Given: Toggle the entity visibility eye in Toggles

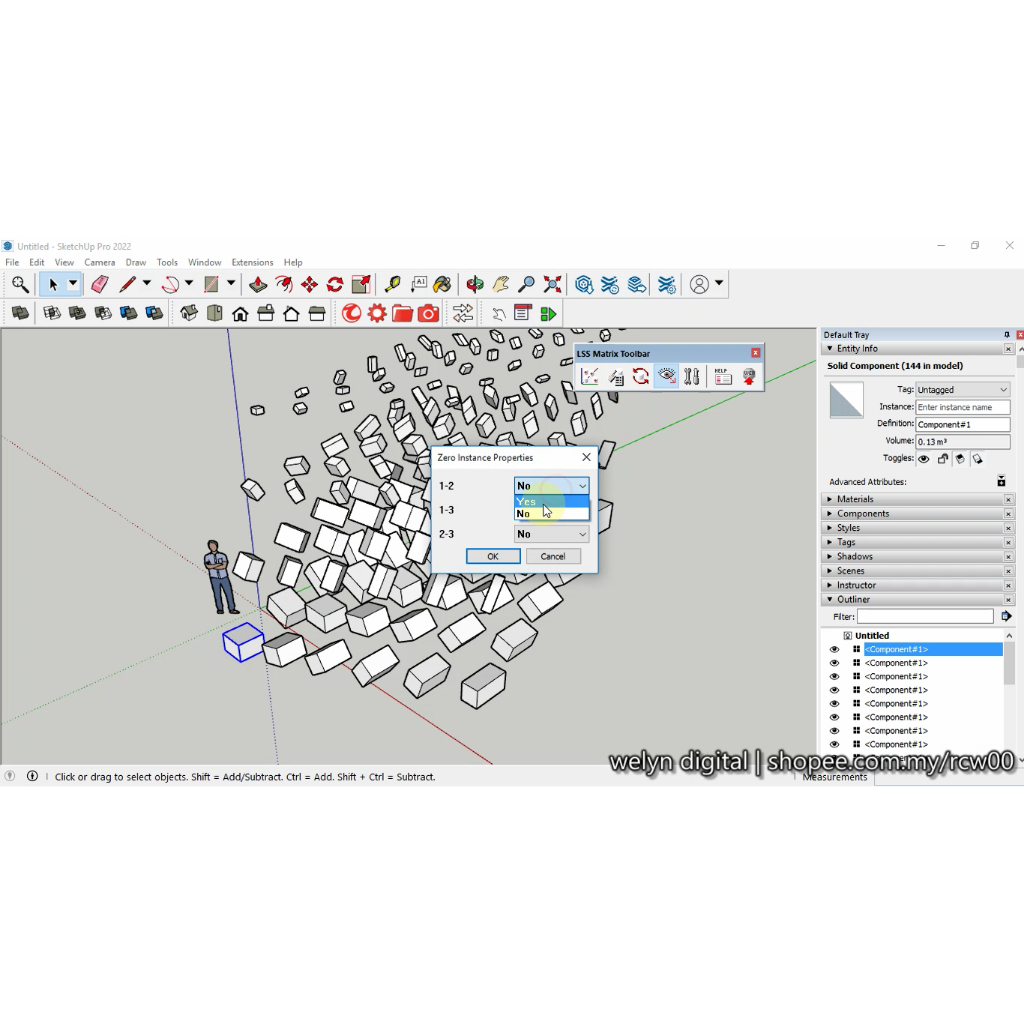Looking at the screenshot, I should click(924, 459).
